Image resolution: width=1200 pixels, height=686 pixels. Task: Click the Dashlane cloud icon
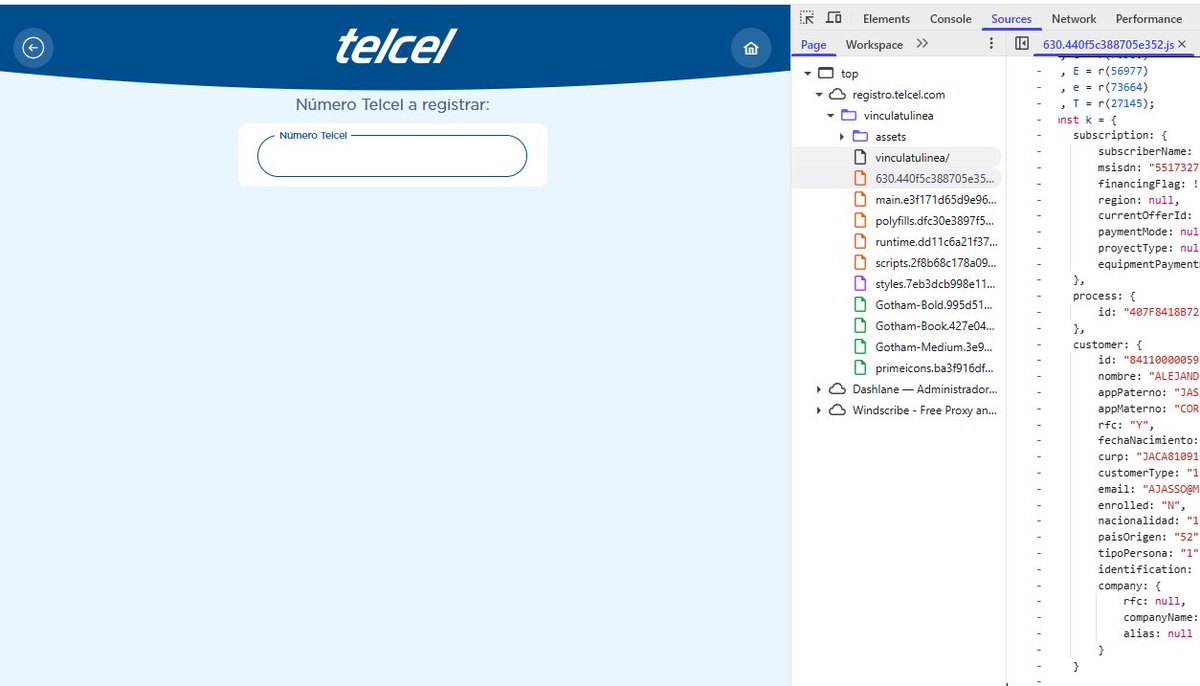point(837,389)
